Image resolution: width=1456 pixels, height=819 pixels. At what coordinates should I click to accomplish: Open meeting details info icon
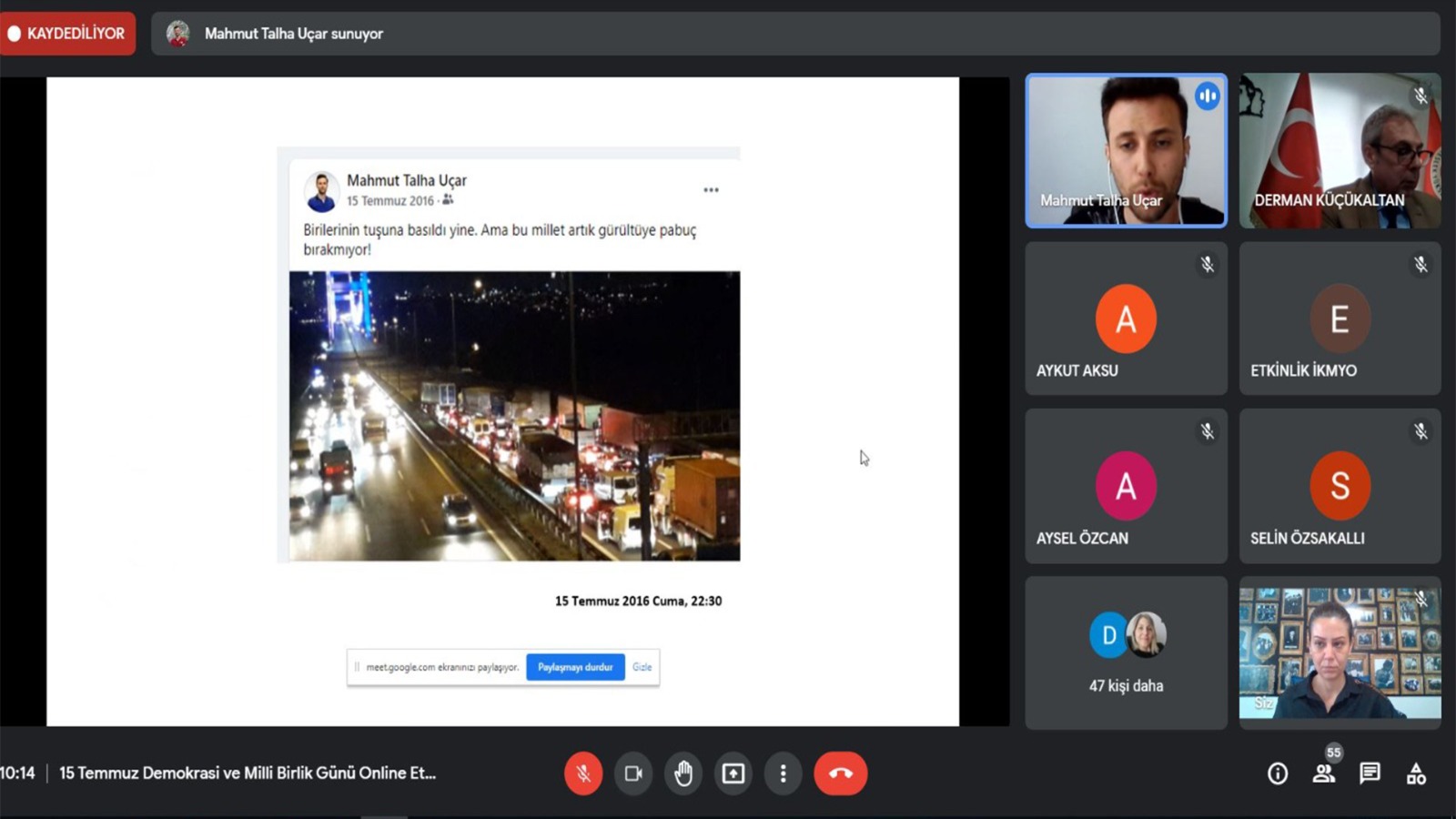tap(1278, 773)
